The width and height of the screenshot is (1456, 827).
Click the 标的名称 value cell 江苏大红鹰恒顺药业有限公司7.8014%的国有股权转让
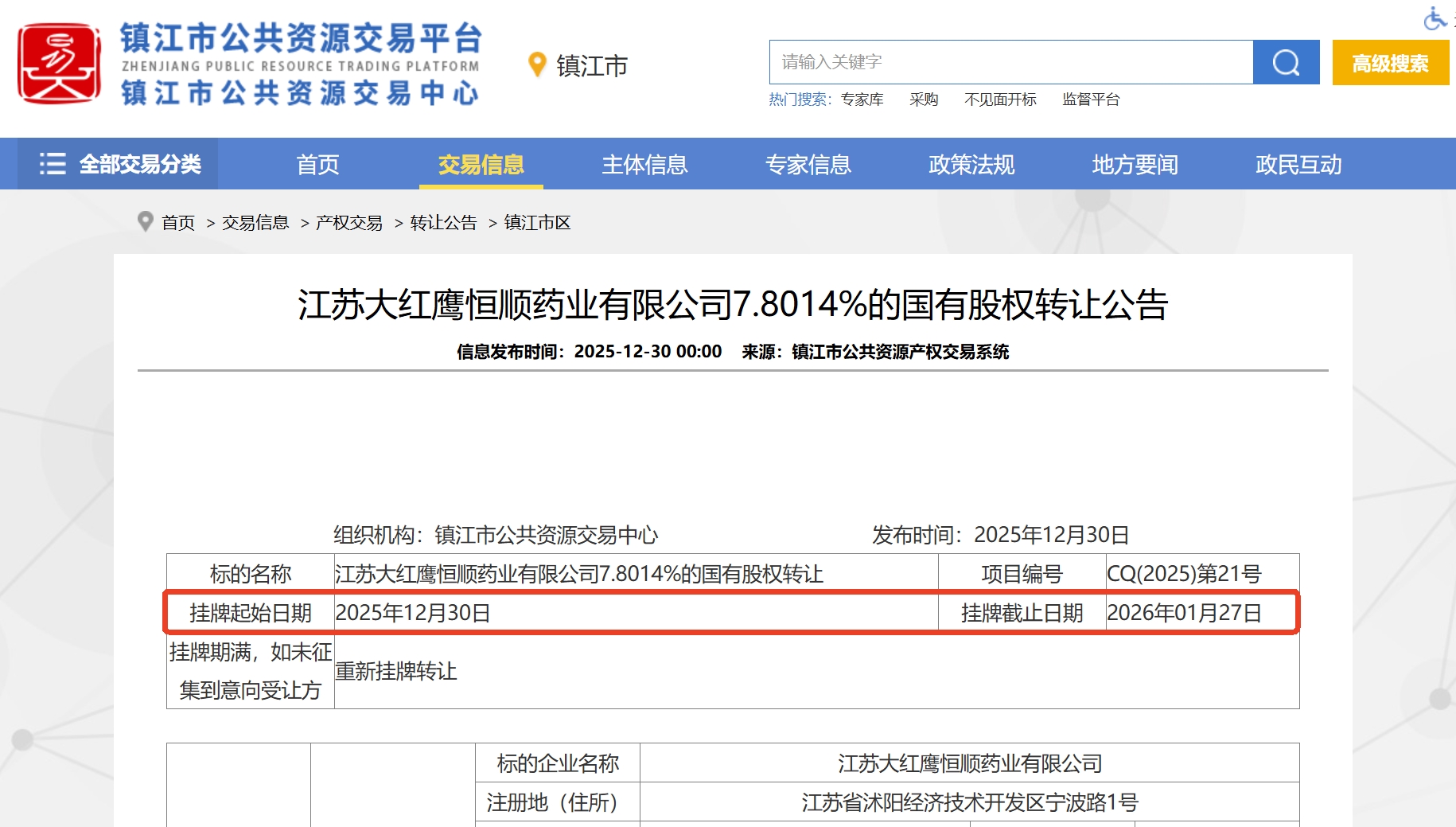point(637,573)
